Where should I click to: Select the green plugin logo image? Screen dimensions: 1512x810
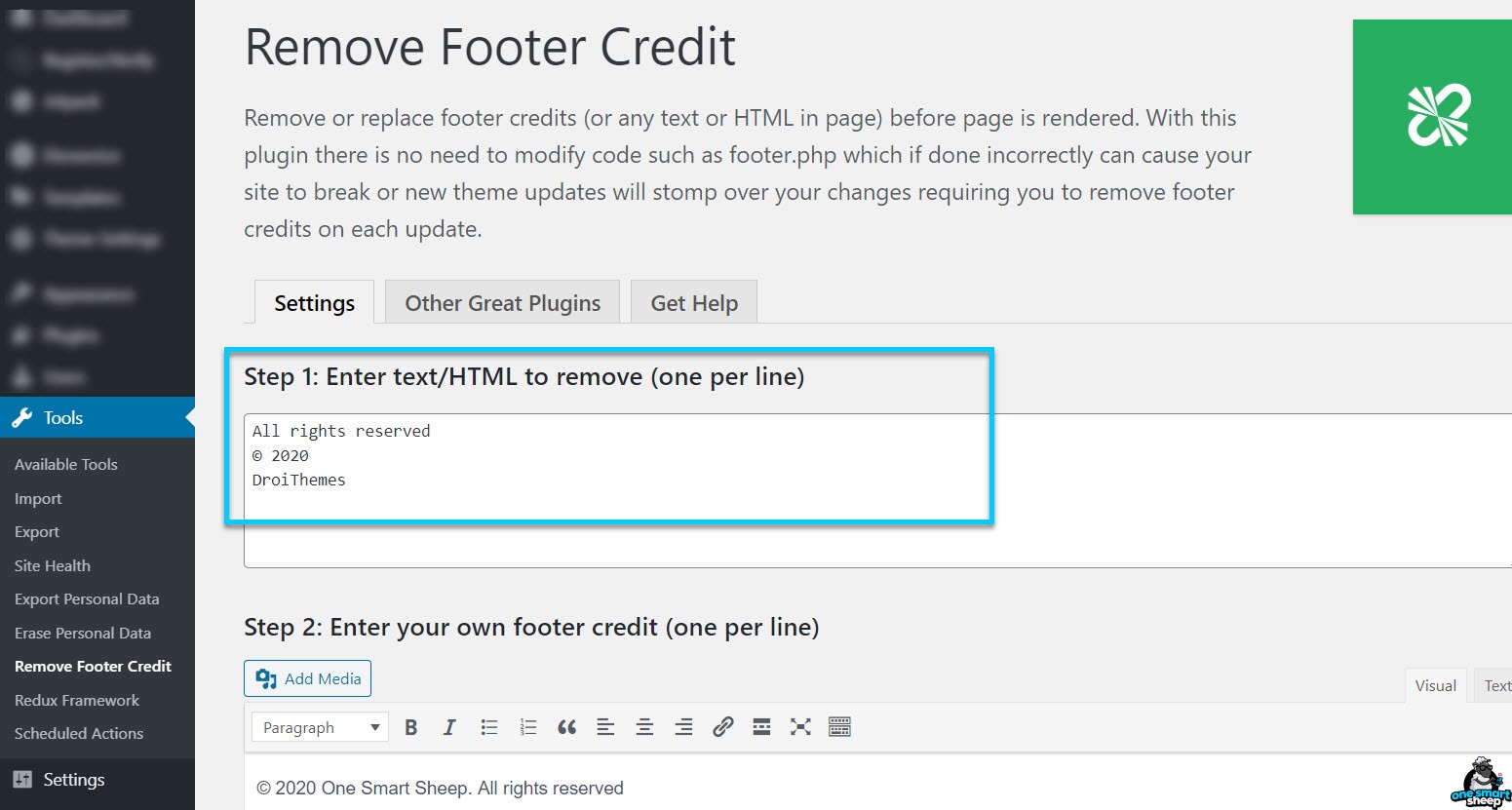(1431, 117)
